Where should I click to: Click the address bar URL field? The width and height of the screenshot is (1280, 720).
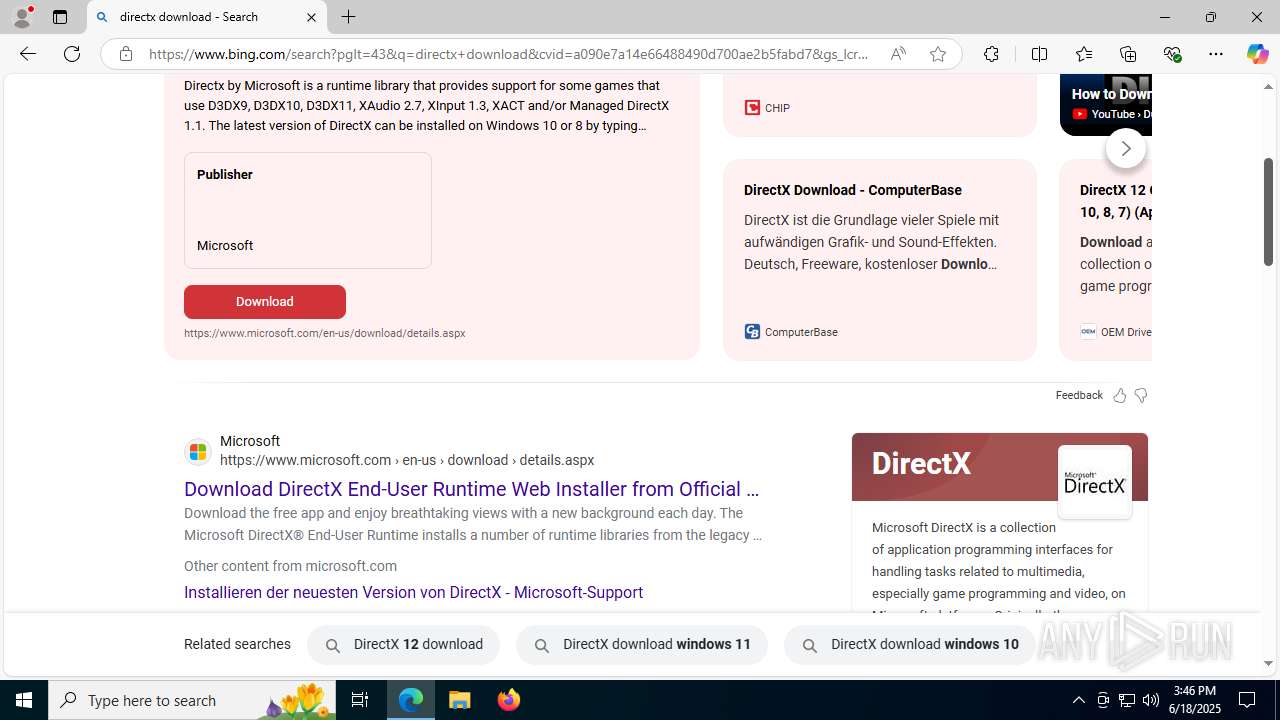click(508, 54)
